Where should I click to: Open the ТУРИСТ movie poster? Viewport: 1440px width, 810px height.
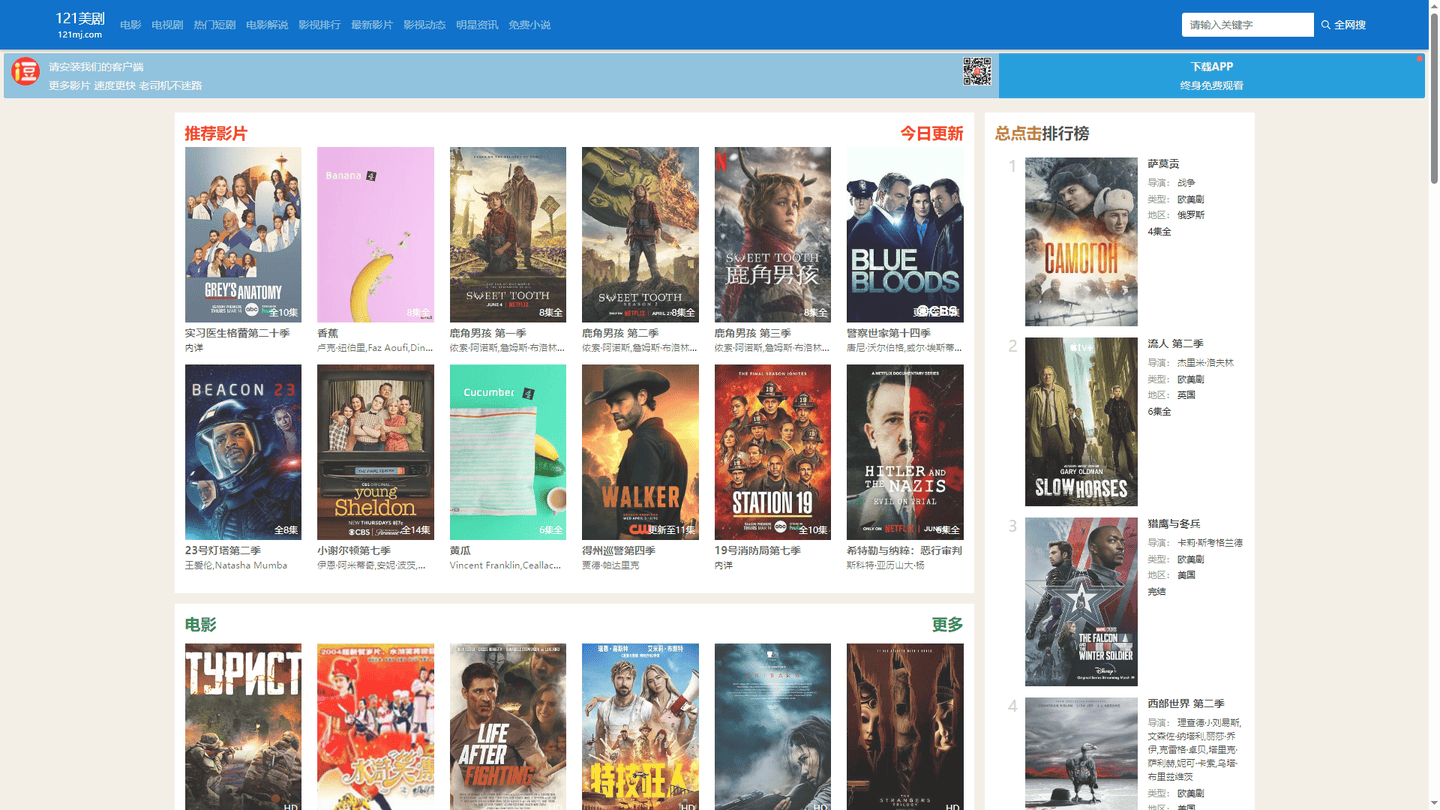tap(243, 727)
